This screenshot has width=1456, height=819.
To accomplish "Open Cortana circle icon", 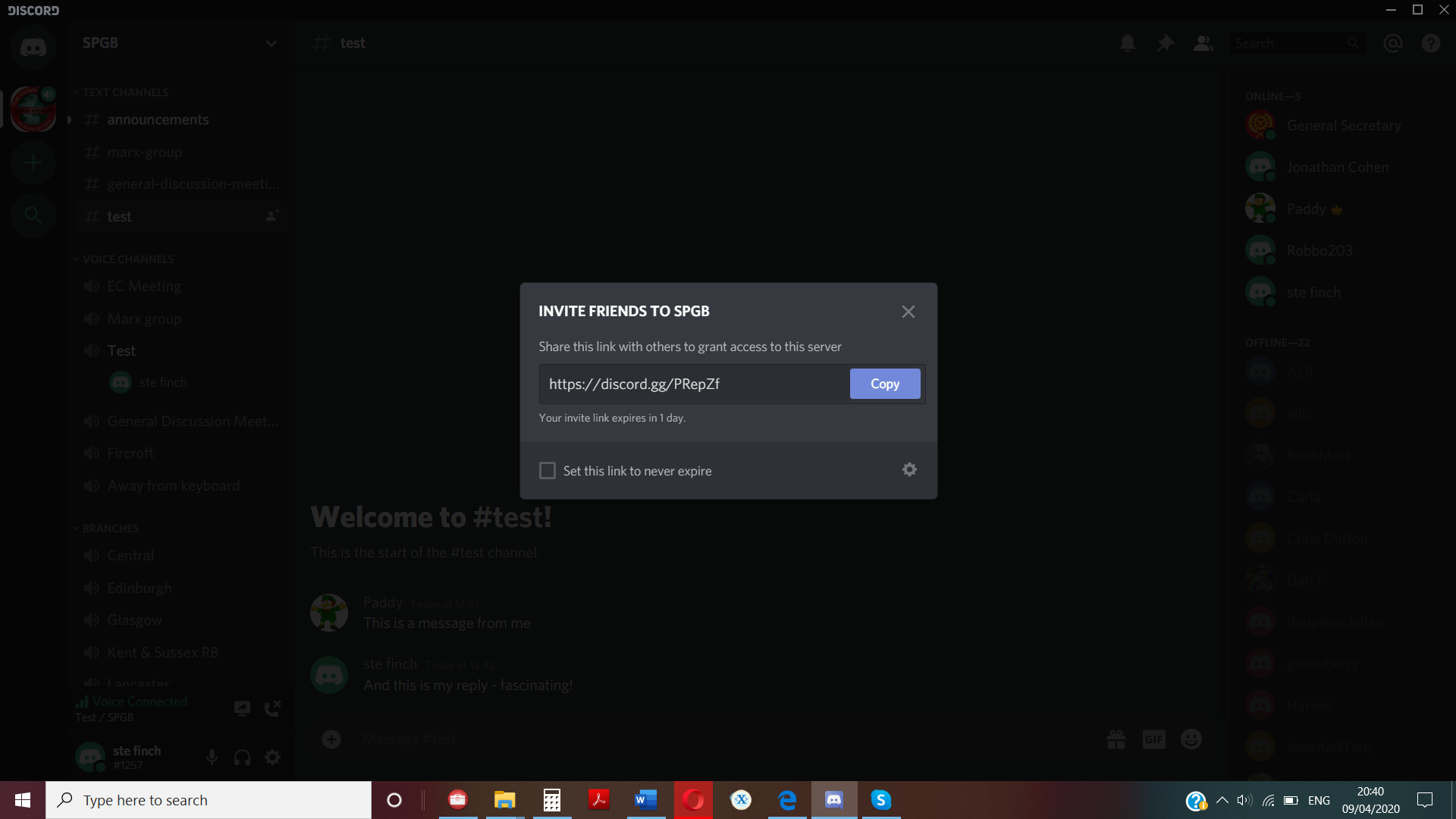I will tap(394, 800).
